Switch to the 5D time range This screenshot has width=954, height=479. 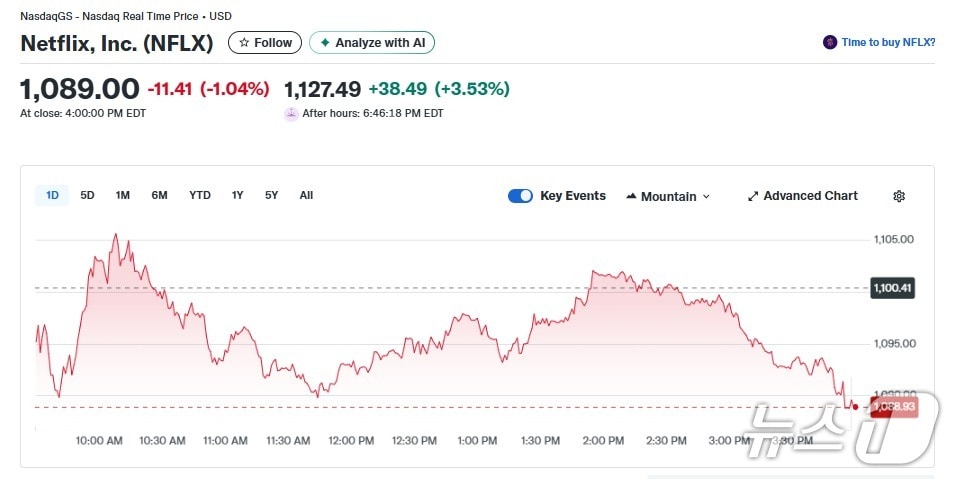click(87, 195)
